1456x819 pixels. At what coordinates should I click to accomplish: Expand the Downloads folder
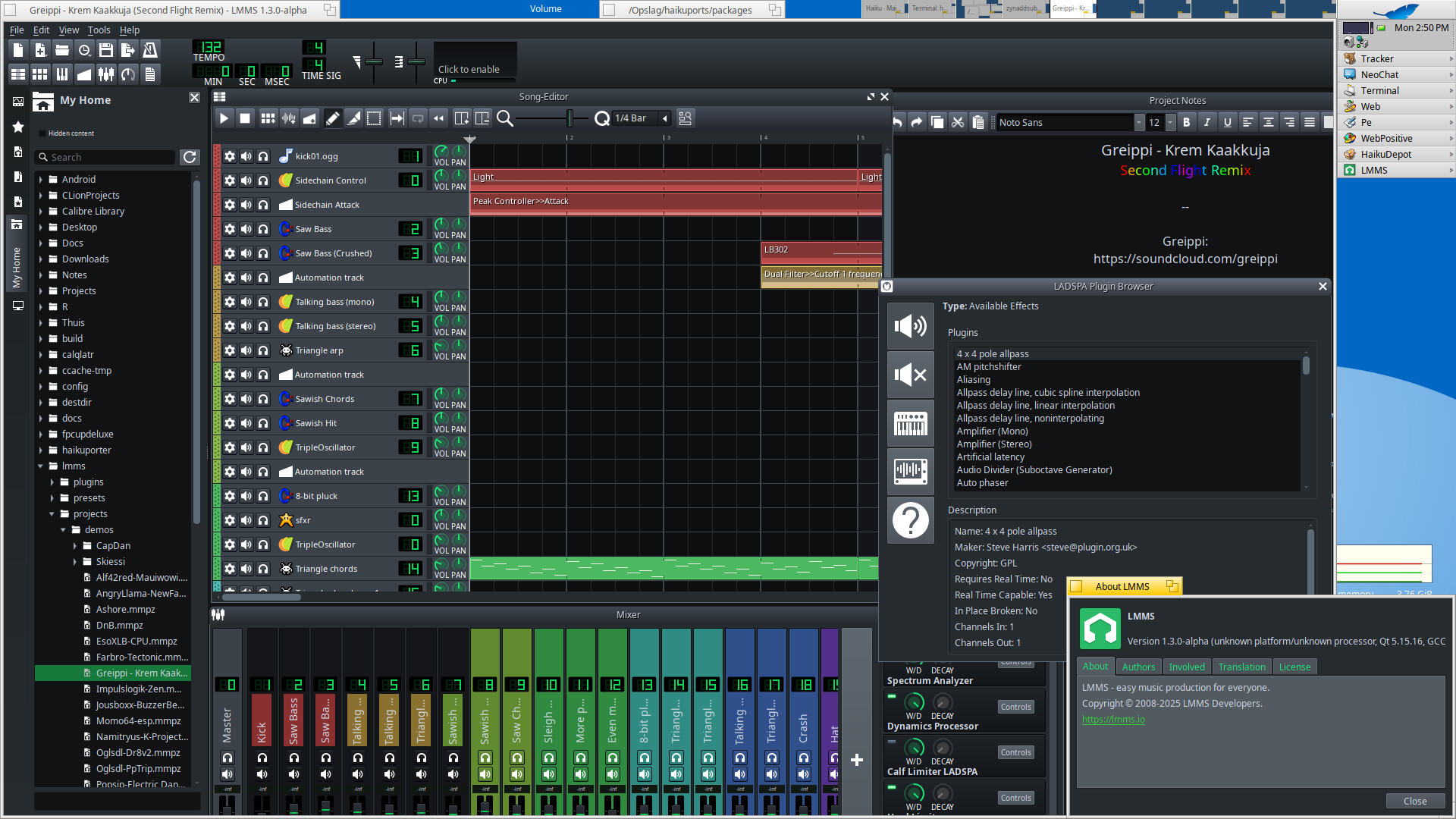click(x=41, y=259)
